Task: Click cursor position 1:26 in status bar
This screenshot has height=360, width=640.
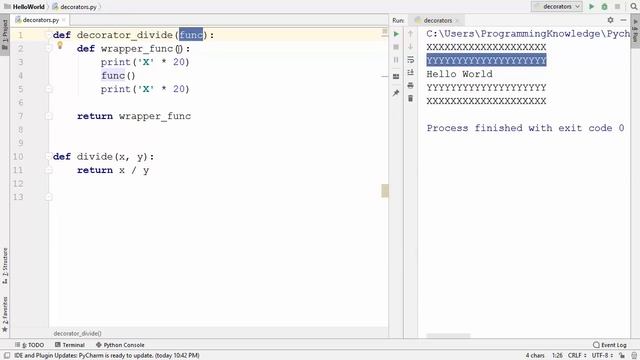Action: [557, 356]
